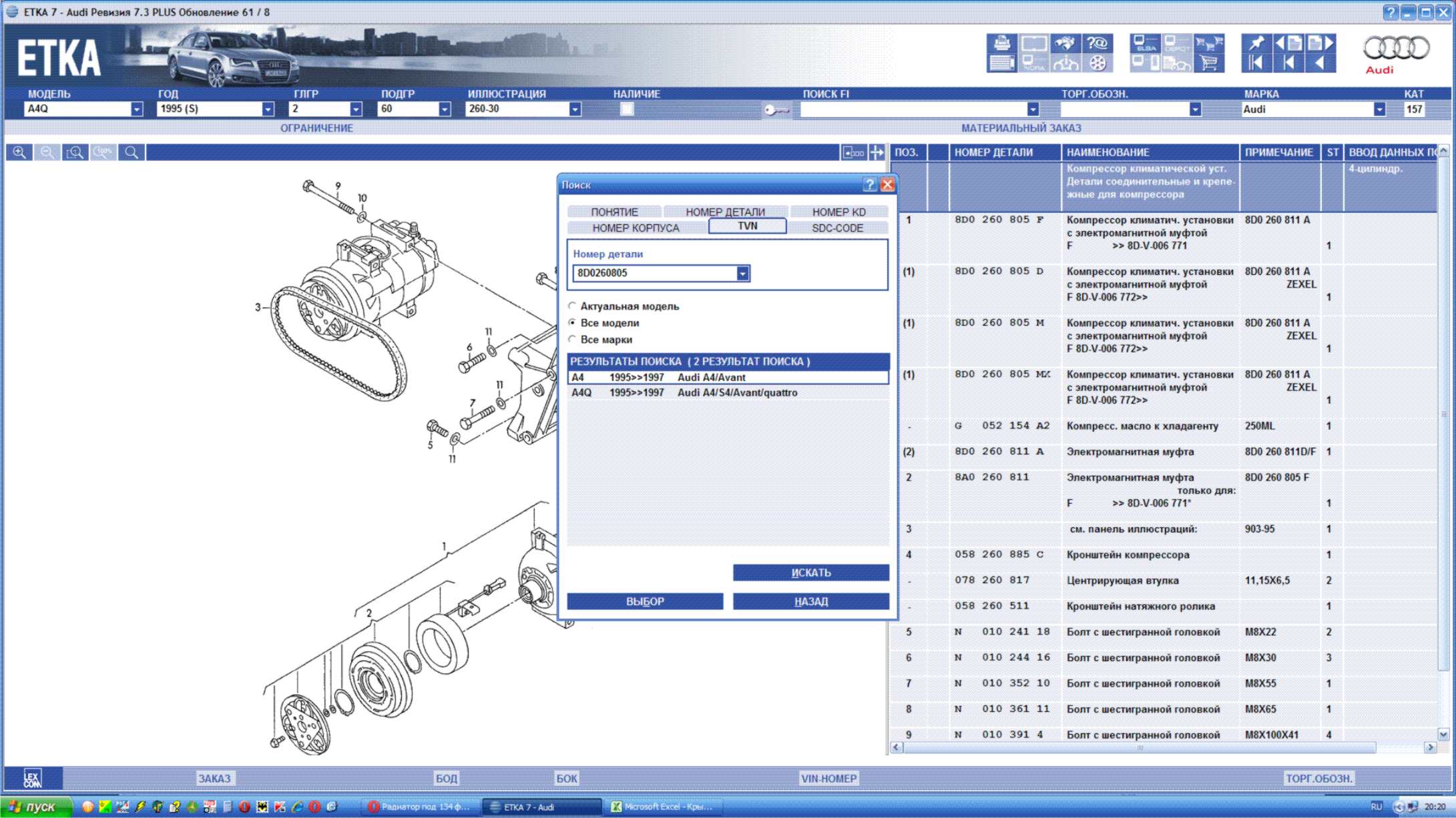Click the pushpin bookmark icon

pyautogui.click(x=1256, y=43)
